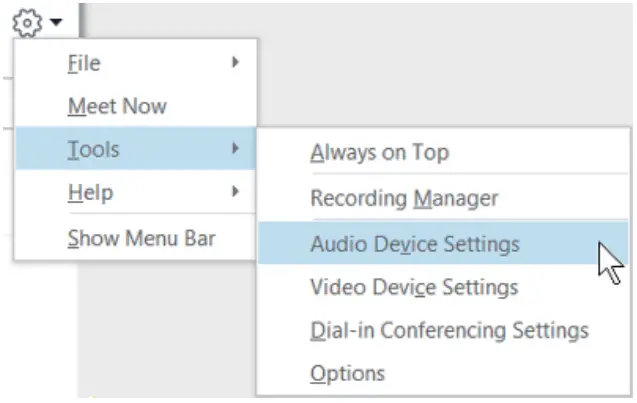
Task: Choose Audio Device Settings
Action: tap(415, 243)
